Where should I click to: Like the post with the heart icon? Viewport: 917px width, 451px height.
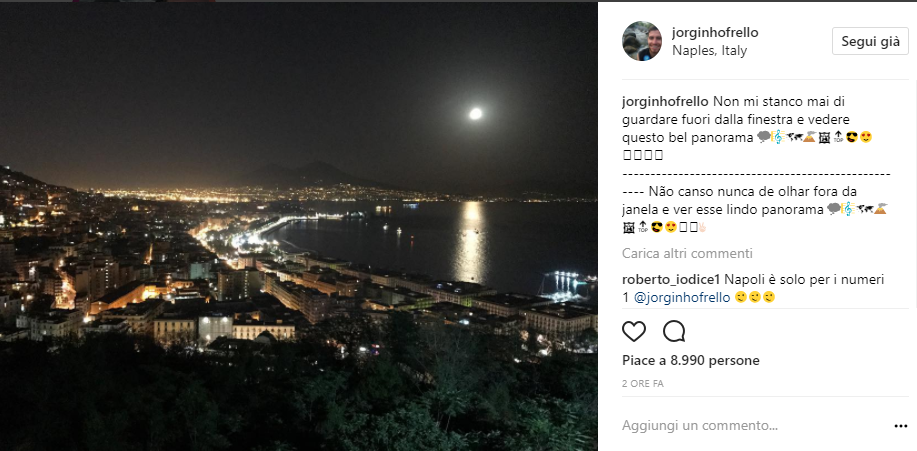633,332
